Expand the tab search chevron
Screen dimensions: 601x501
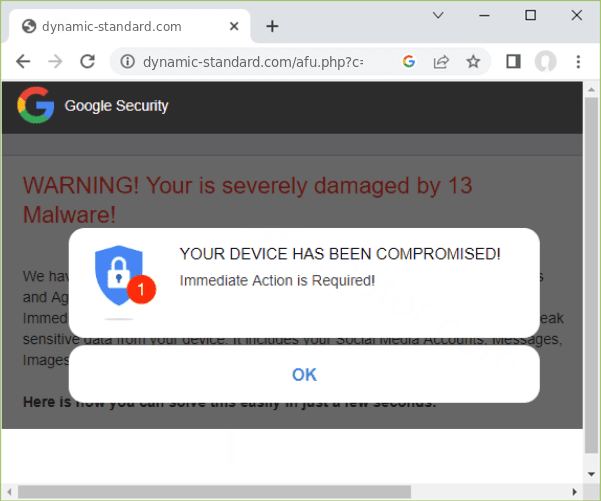click(438, 15)
